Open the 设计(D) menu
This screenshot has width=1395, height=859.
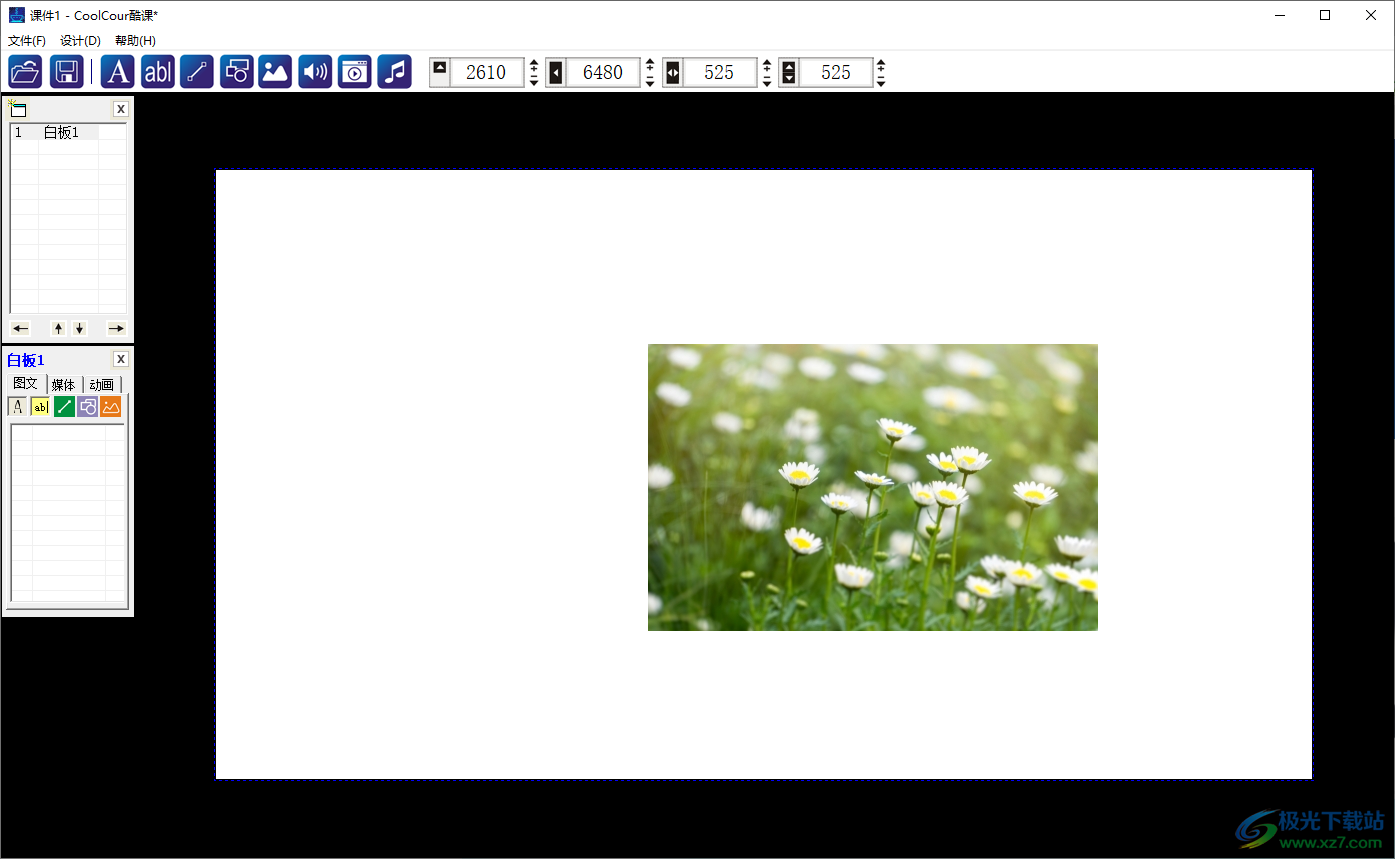tap(80, 41)
